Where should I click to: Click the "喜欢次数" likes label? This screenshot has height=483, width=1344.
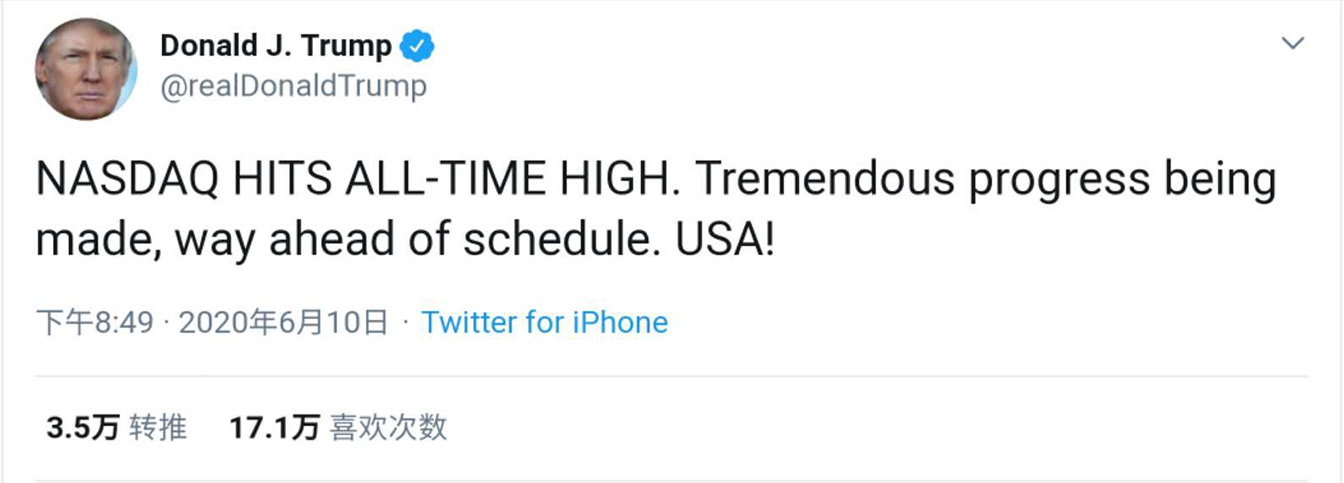[x=388, y=428]
